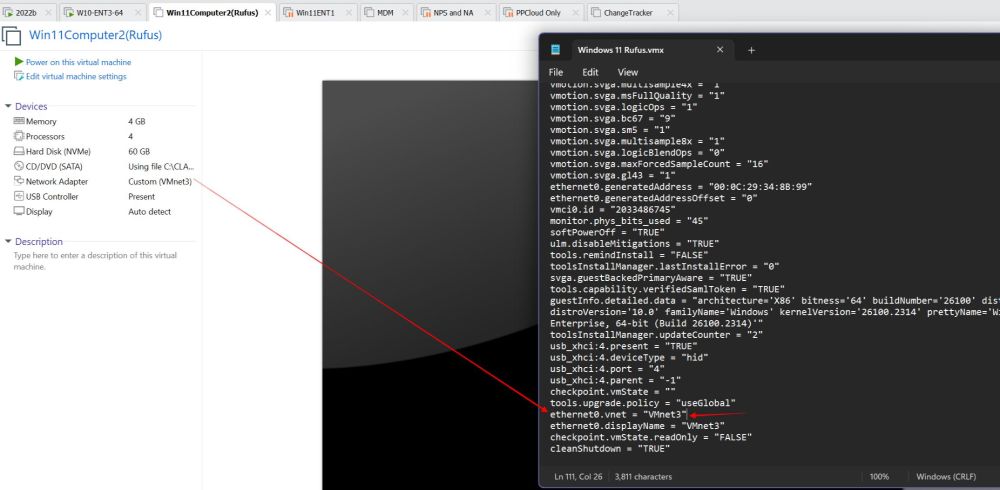Click the Hard Disk 60 GB value
Image resolution: width=1000 pixels, height=490 pixels.
click(139, 151)
